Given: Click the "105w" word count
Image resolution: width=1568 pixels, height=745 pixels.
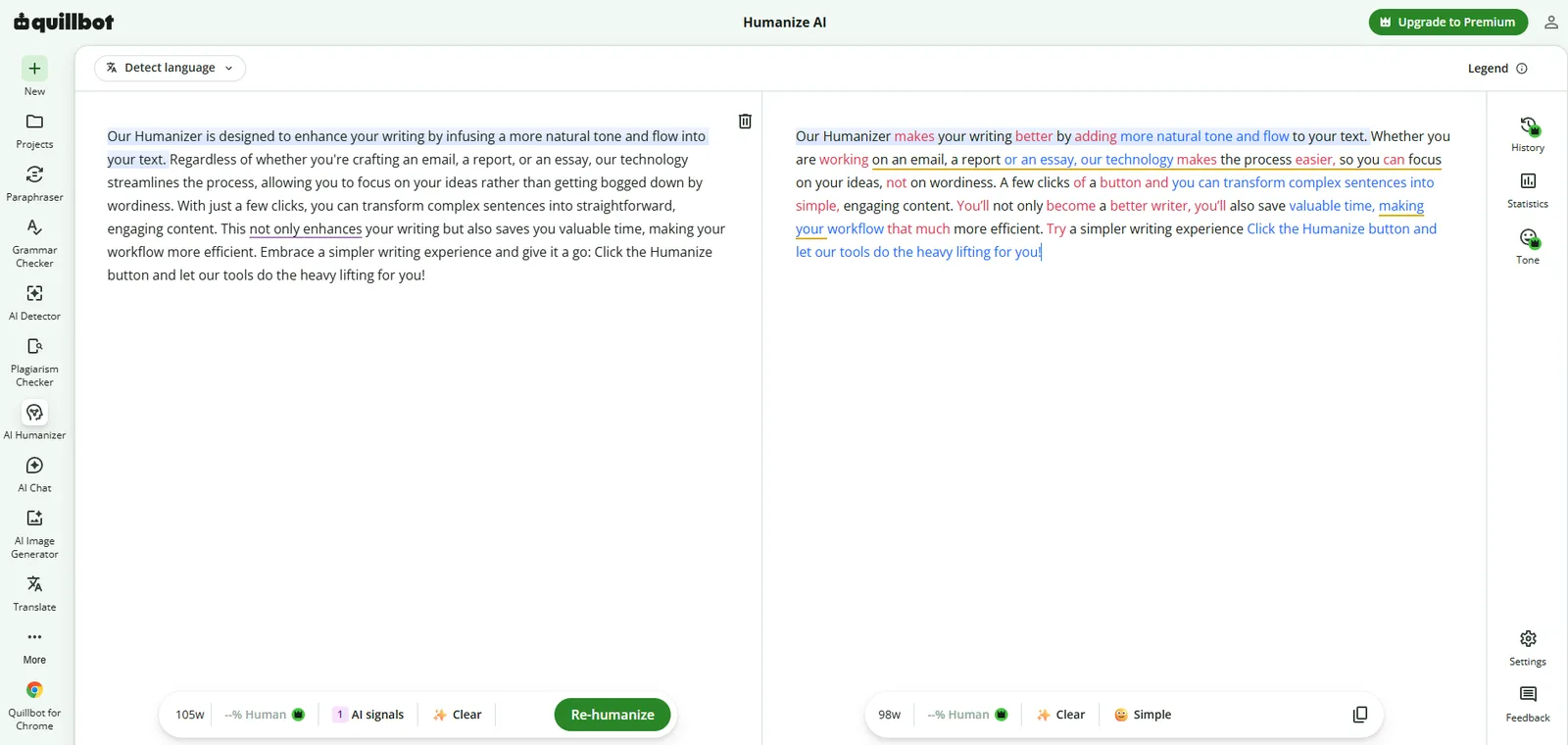Looking at the screenshot, I should click(190, 715).
